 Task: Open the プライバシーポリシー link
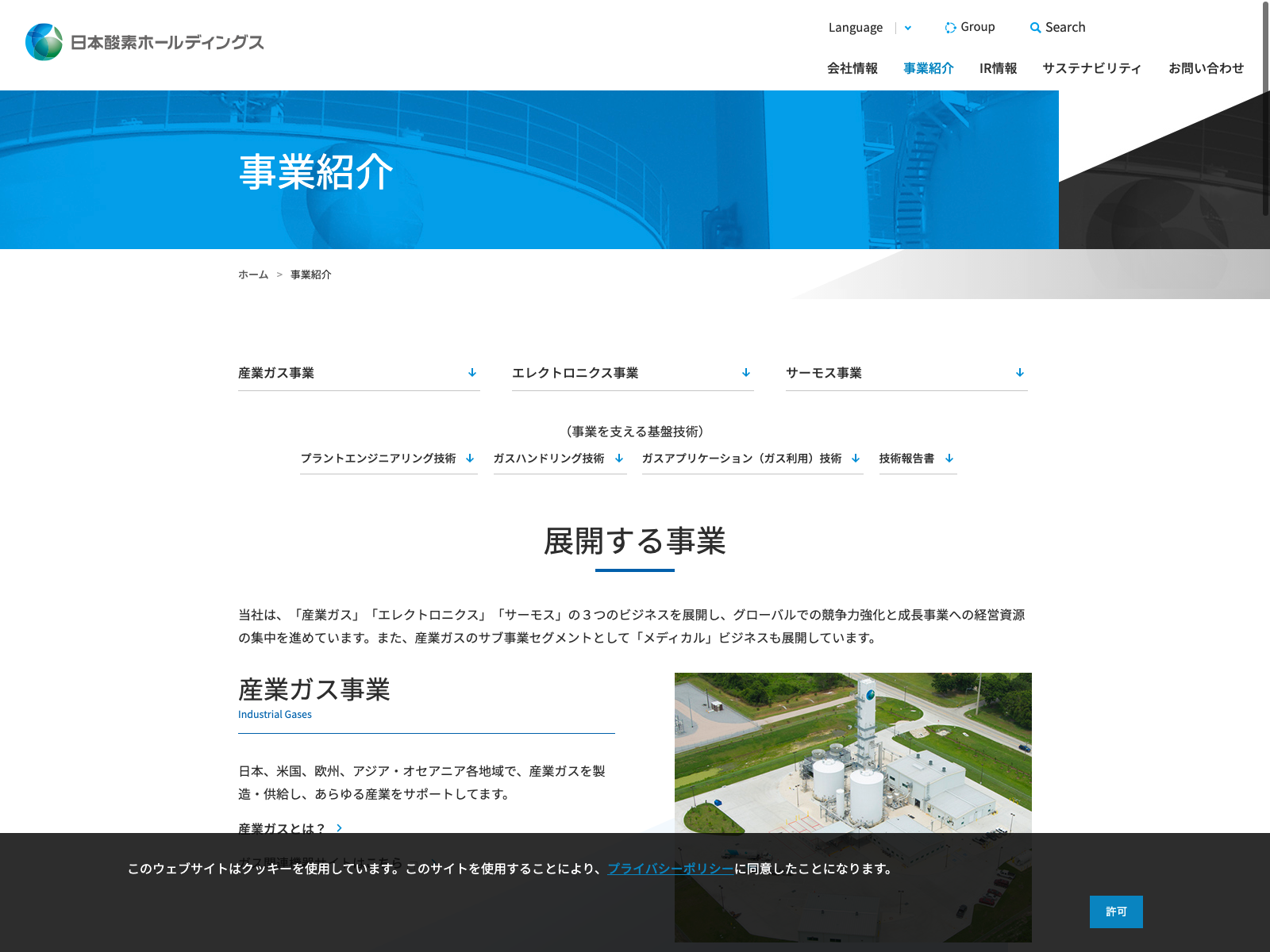(x=670, y=869)
